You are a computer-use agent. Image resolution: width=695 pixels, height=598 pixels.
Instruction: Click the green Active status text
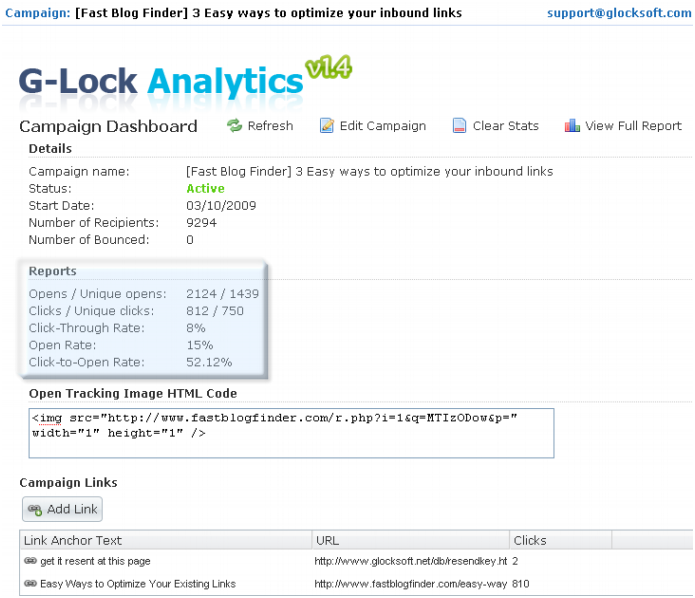[x=205, y=188]
